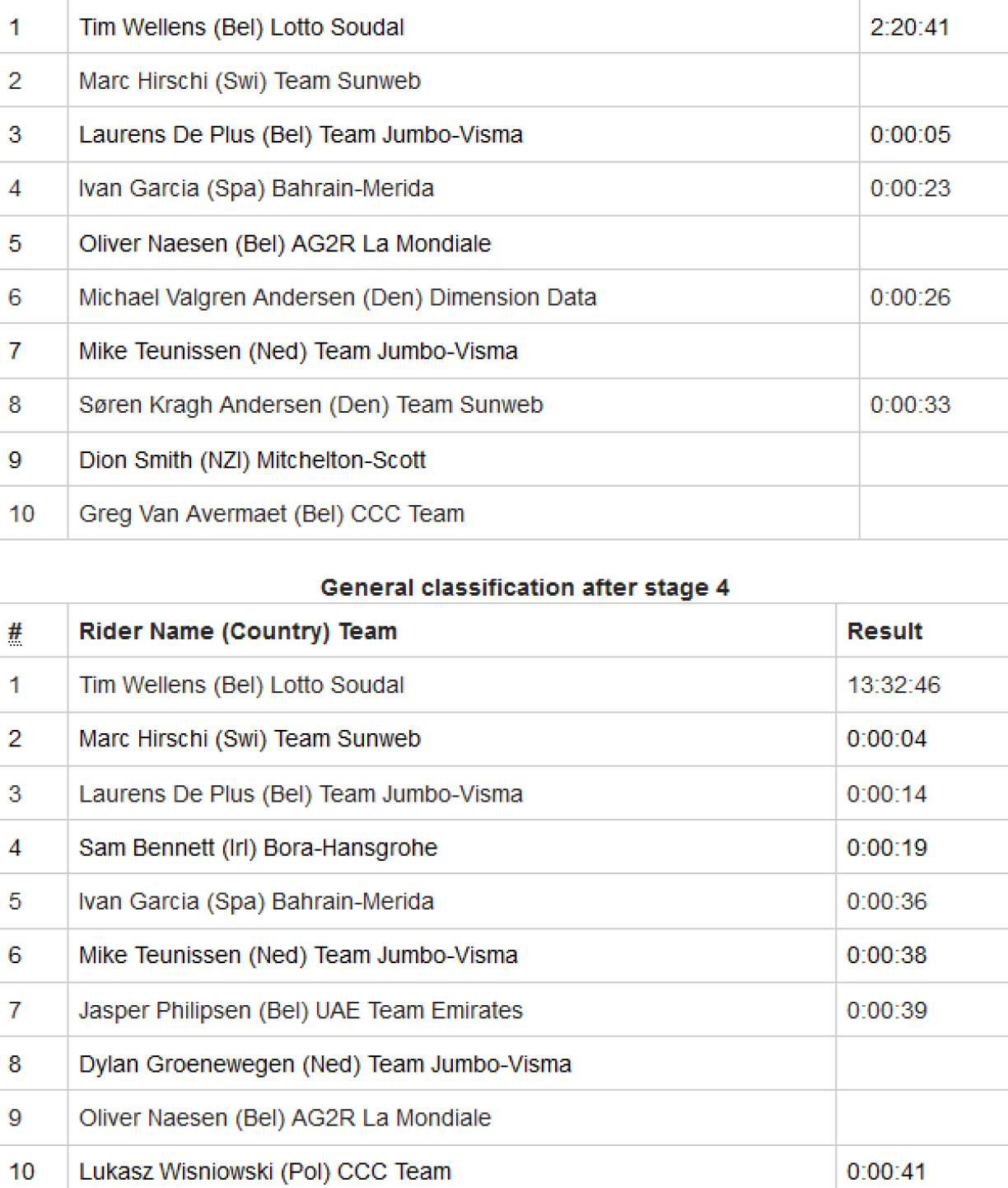Click Jasper Philipsen's rider entry
This screenshot has height=1188, width=1008.
[x=301, y=1010]
